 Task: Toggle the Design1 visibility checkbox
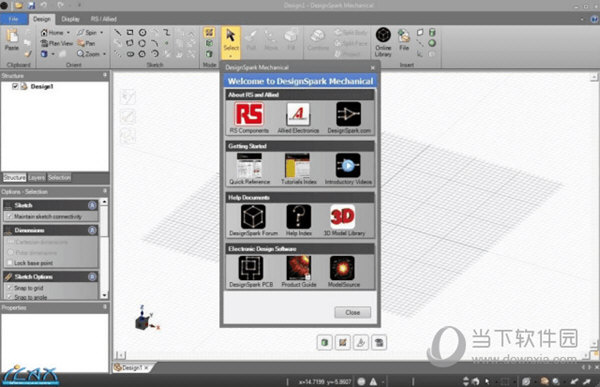(x=15, y=86)
